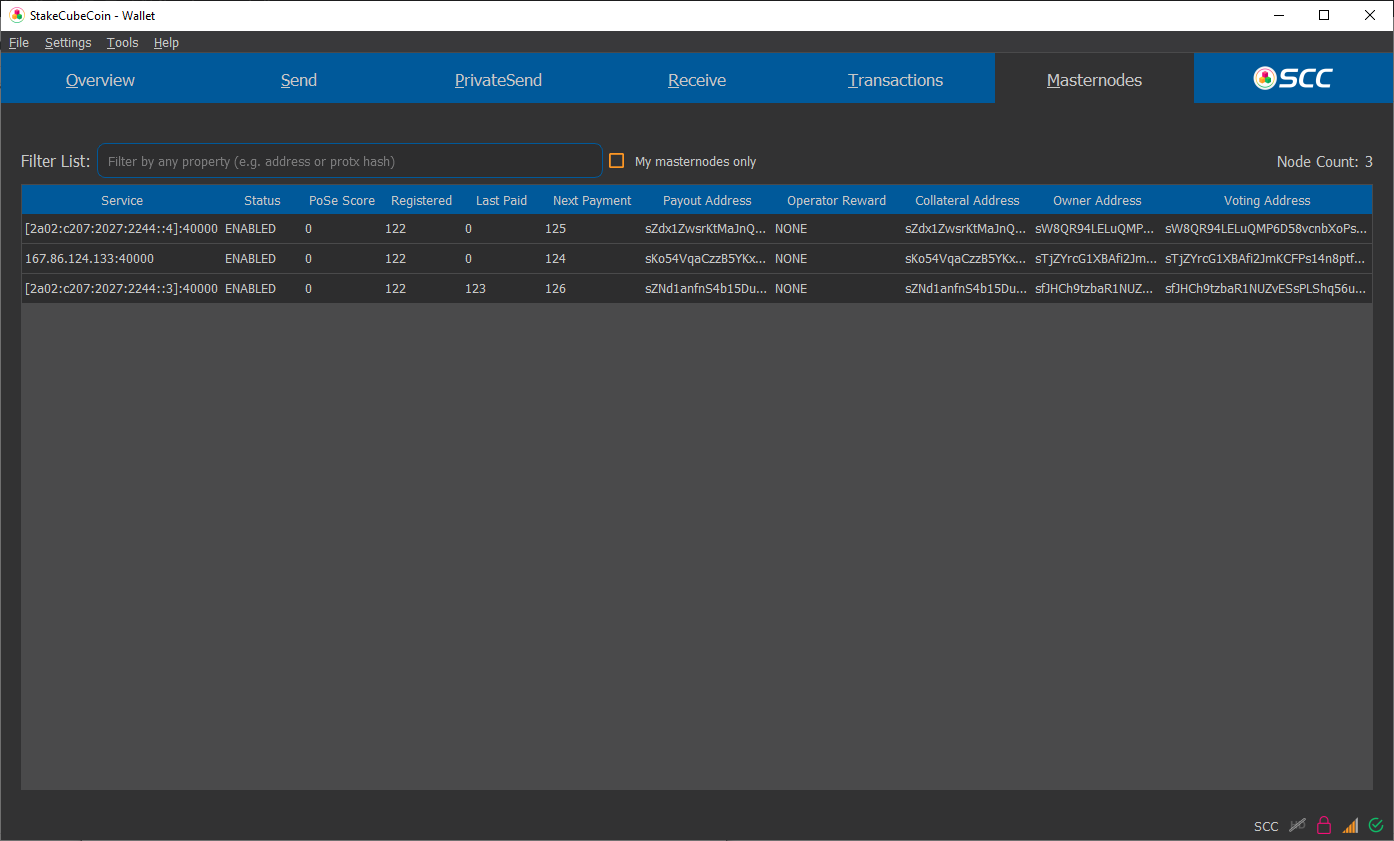Sort by the Operator Reward column header
Viewport: 1394px width, 841px height.
coord(836,200)
